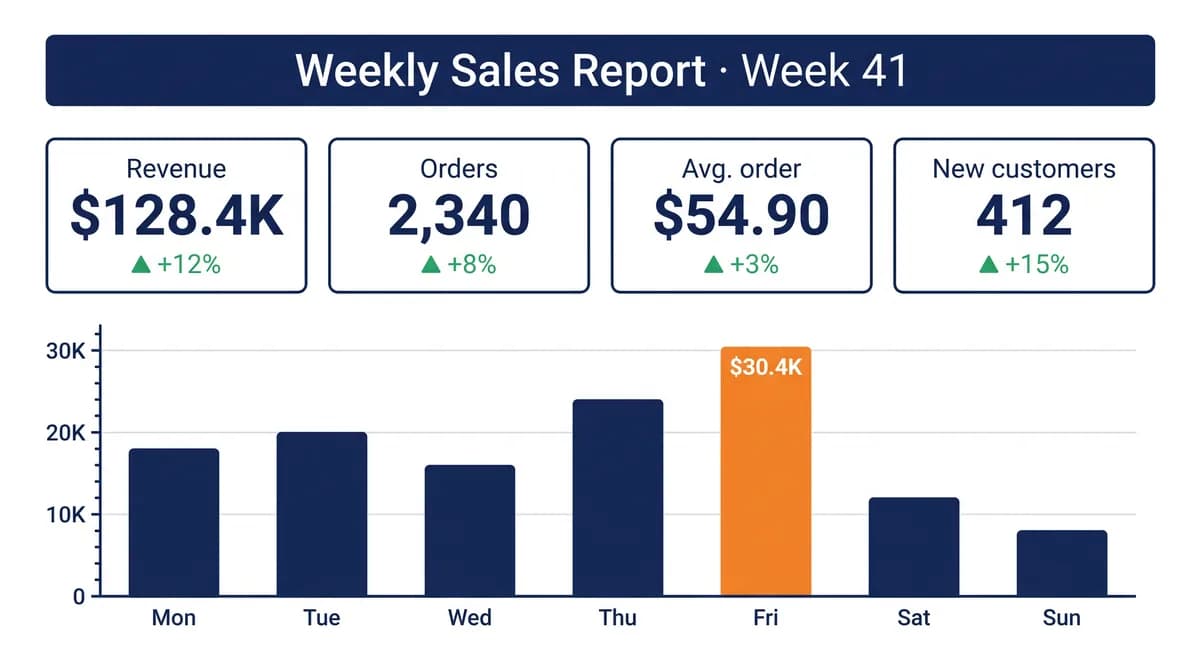Screen dimensions: 1200x670
Task: Open the New customers 412 card
Action: click(x=1024, y=216)
